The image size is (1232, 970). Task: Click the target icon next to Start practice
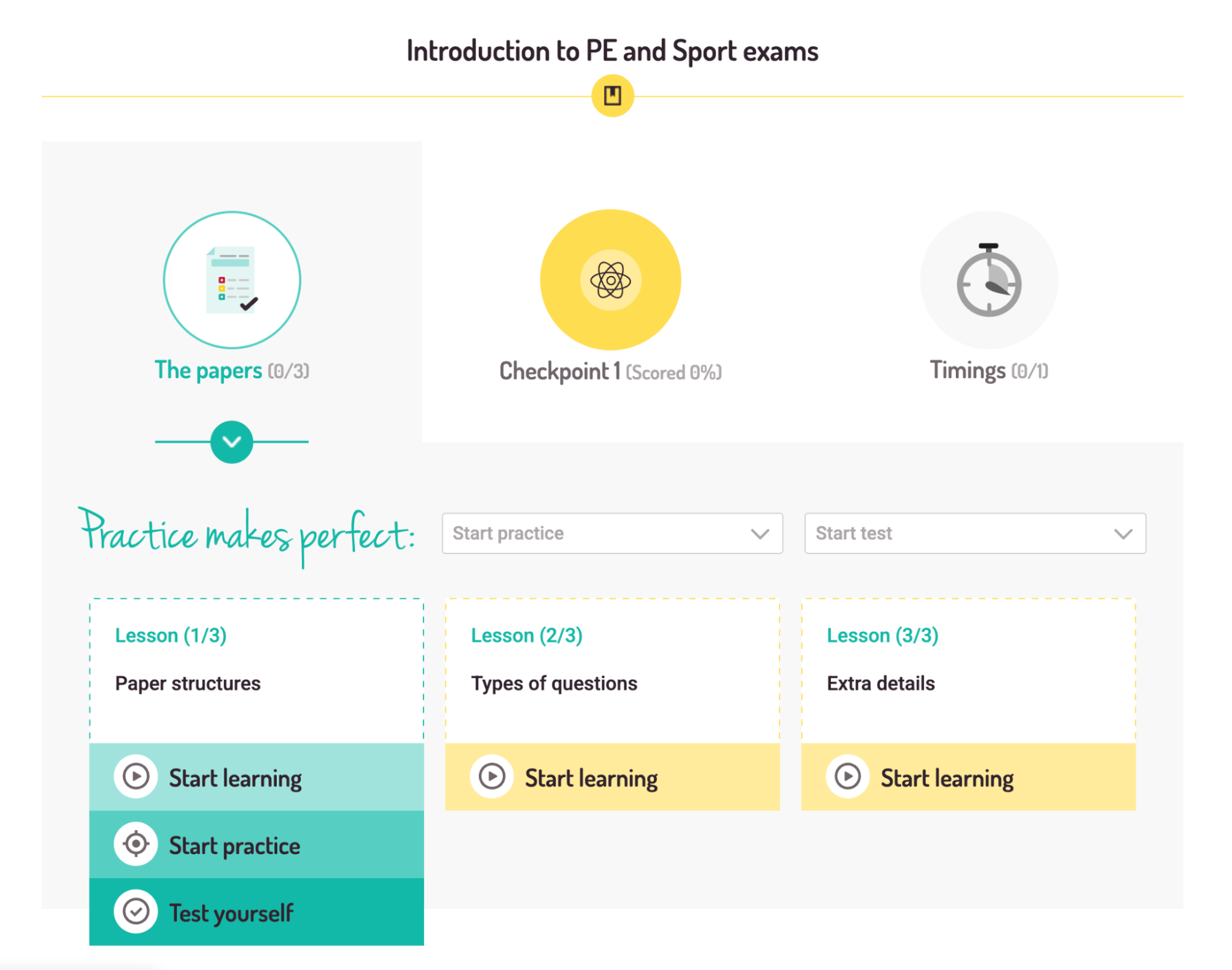coord(136,844)
